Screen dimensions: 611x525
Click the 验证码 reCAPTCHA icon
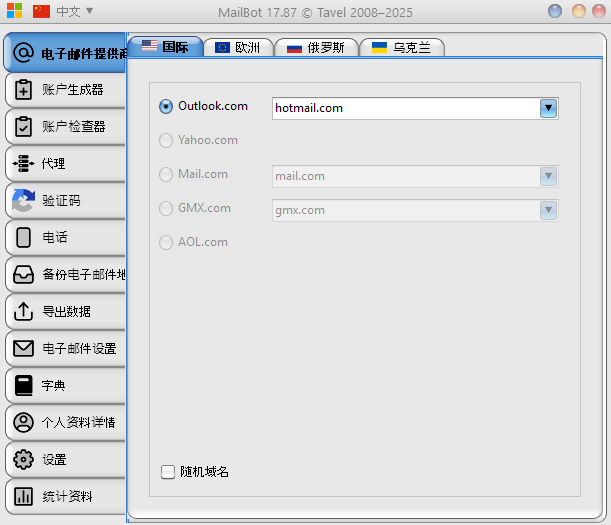point(23,200)
